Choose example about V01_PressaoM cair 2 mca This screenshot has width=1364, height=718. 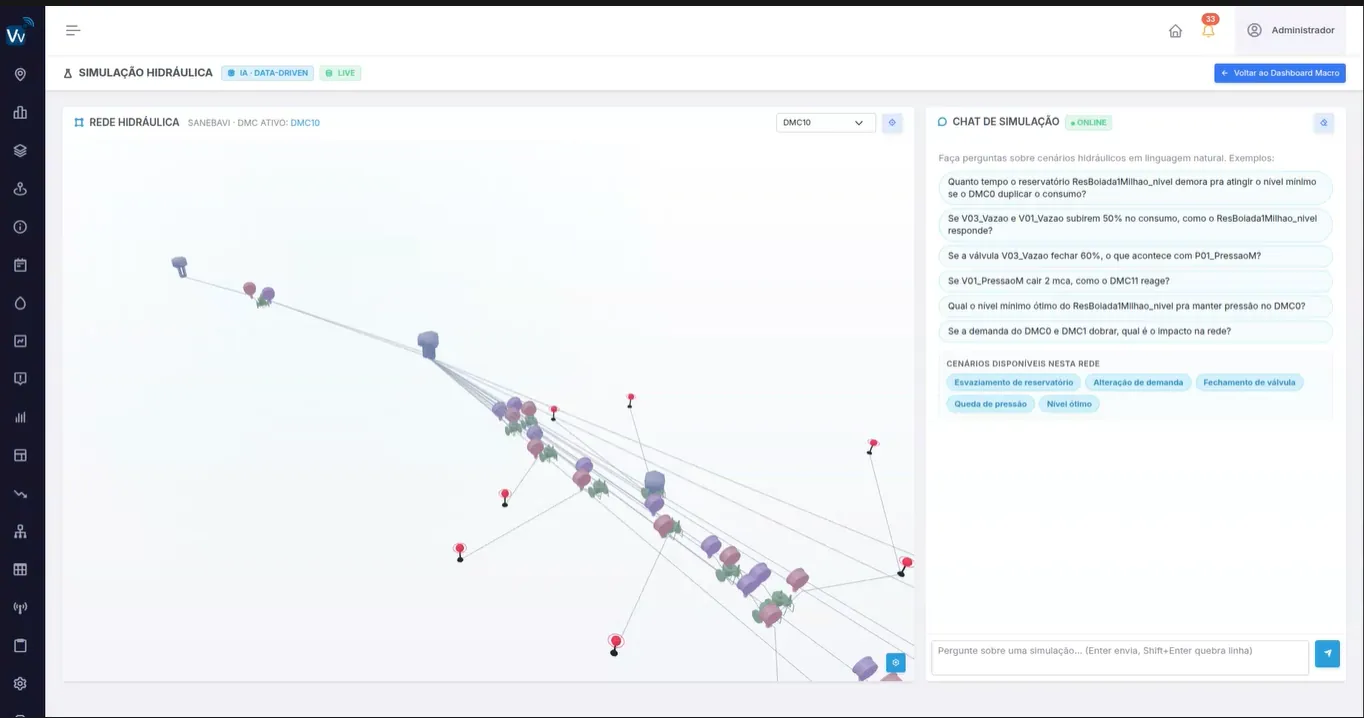coord(1135,281)
